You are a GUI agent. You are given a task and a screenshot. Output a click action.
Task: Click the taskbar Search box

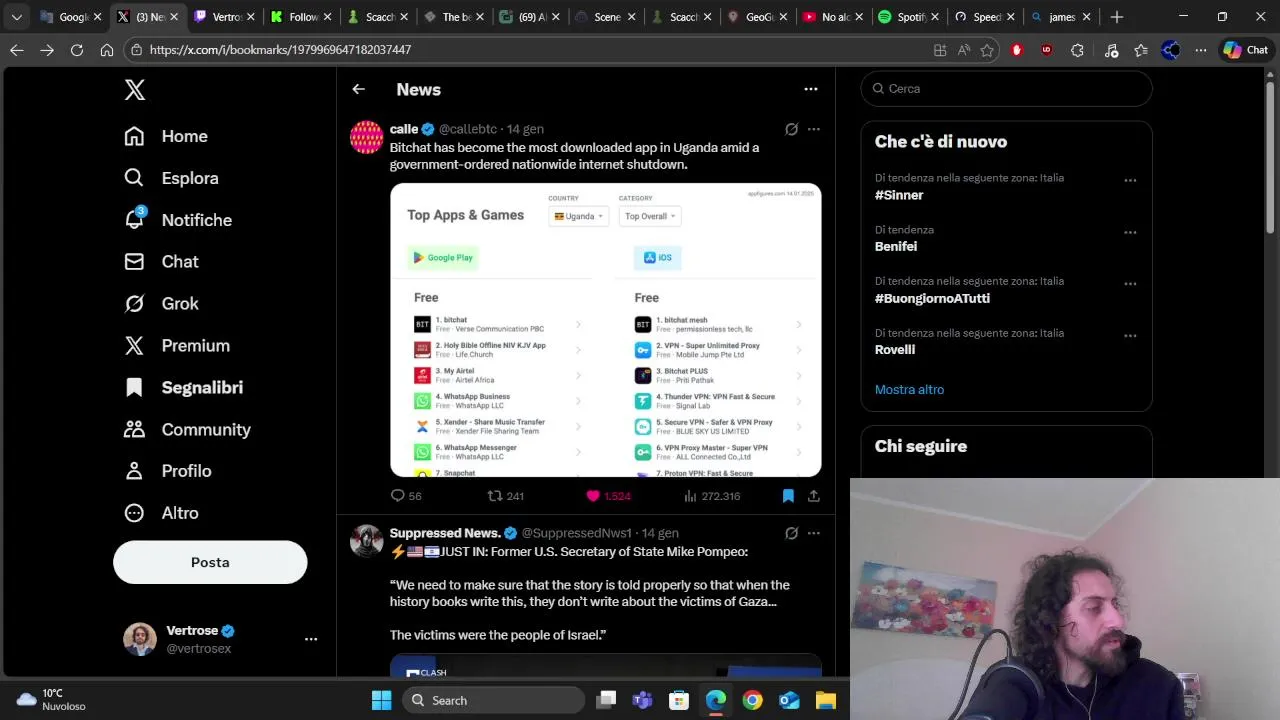494,700
